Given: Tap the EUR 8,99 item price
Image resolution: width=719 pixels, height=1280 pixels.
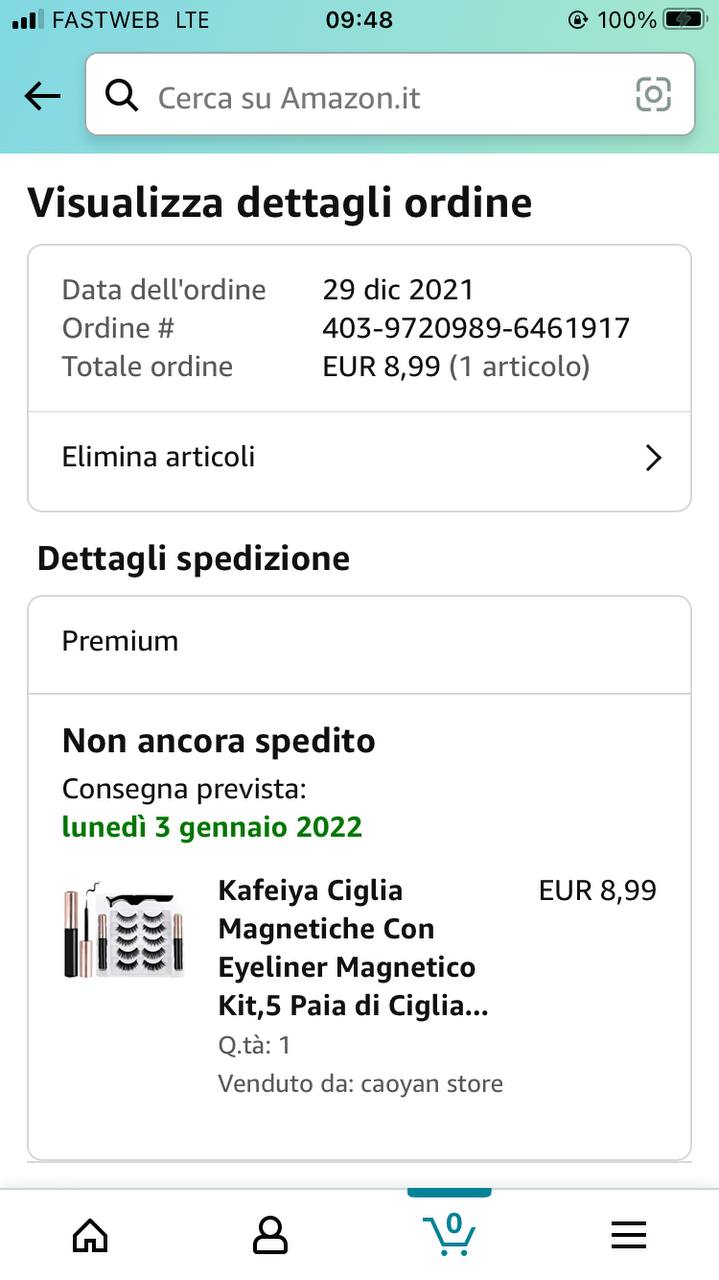Looking at the screenshot, I should (x=597, y=891).
